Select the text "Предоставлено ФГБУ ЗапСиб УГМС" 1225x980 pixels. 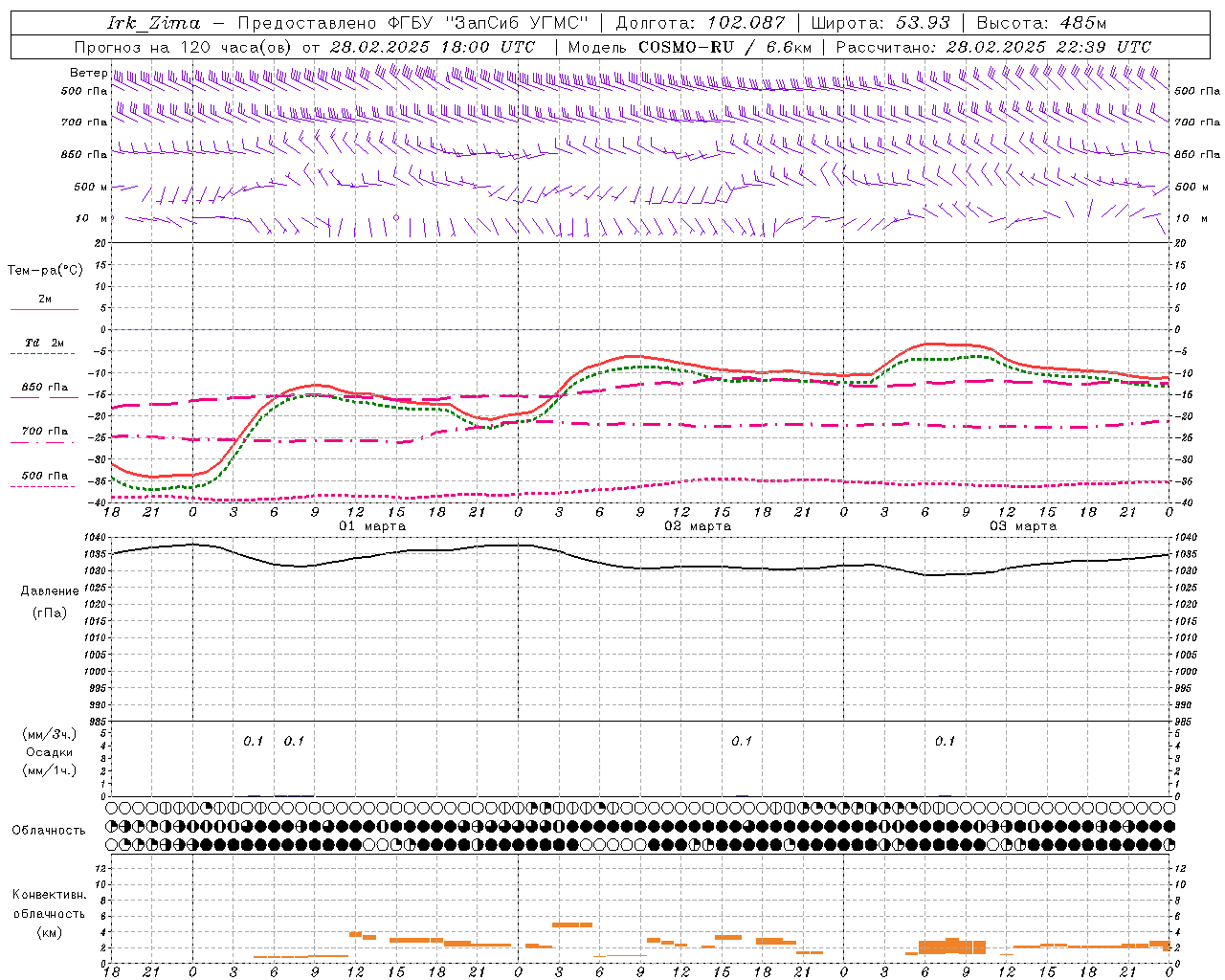coord(413,23)
